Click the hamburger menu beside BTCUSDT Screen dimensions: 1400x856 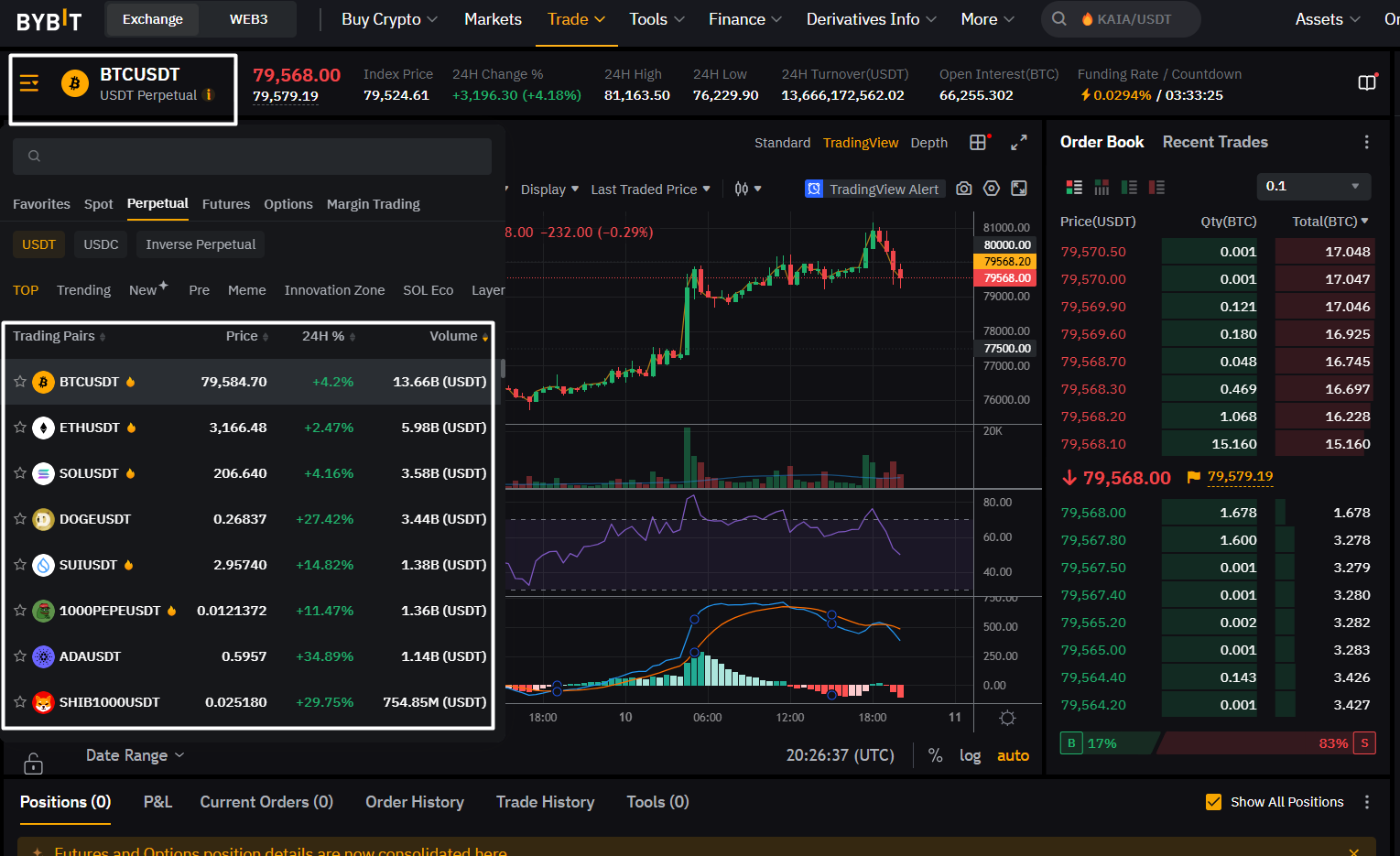click(29, 84)
